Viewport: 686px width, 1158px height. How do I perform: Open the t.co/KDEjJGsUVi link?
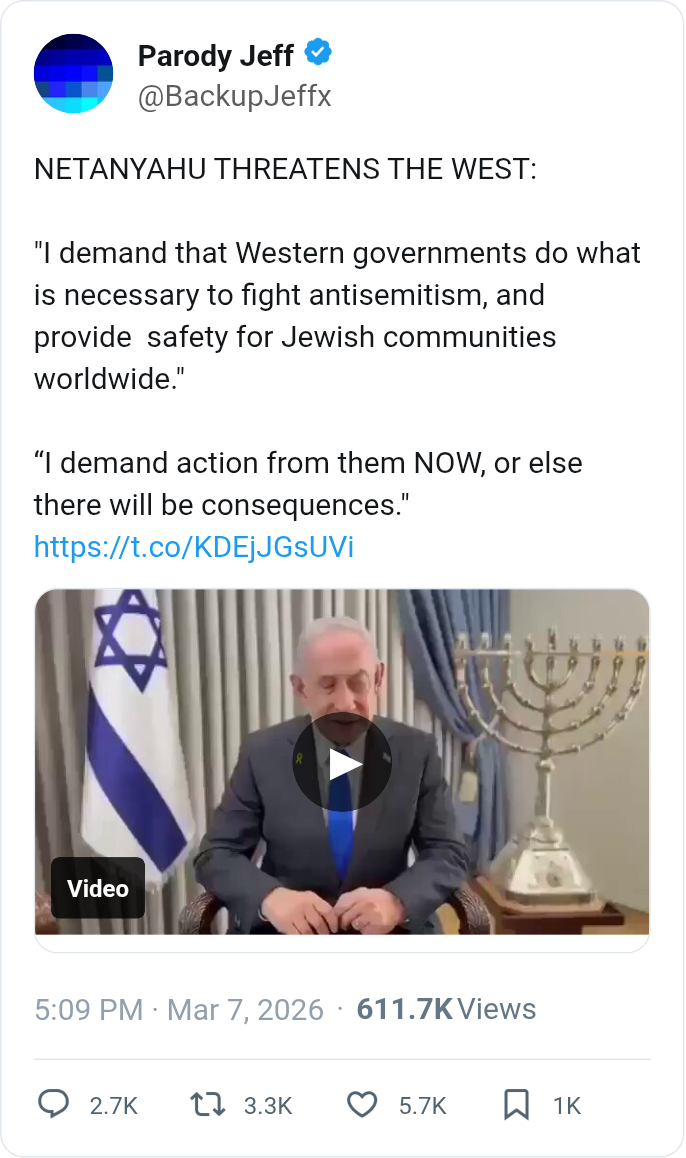click(193, 547)
